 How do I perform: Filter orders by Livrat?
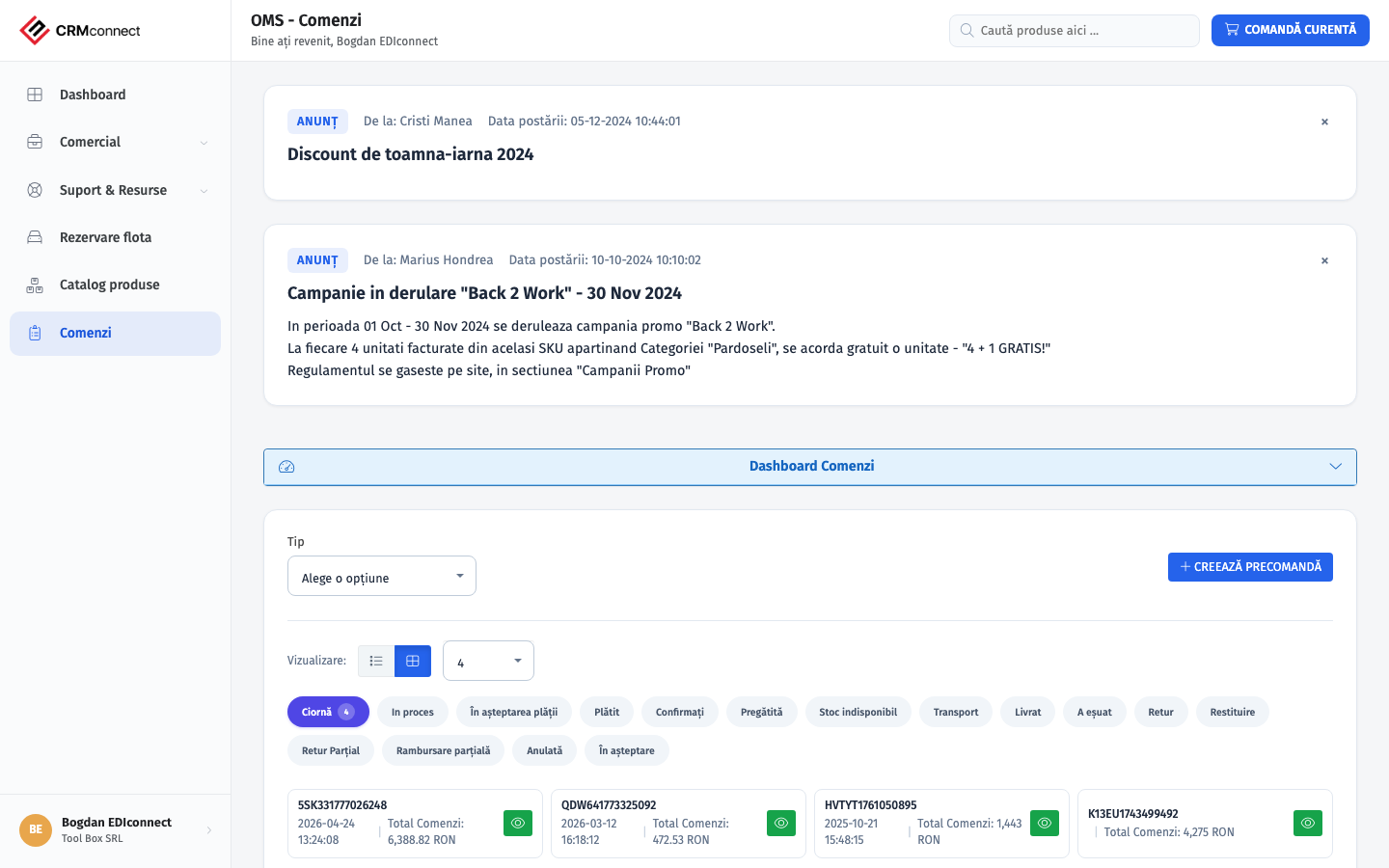click(x=1027, y=712)
